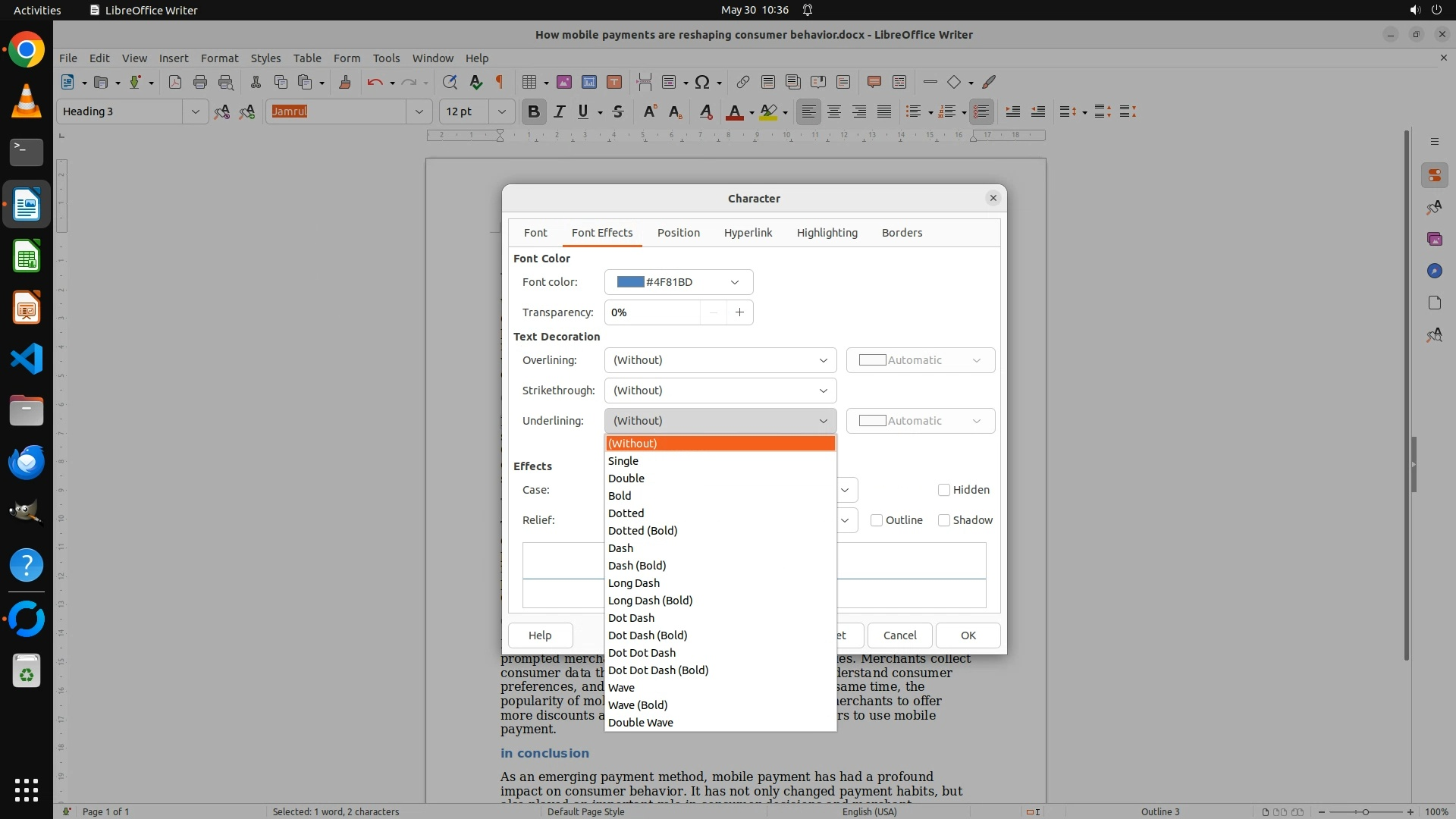Click the Insert Special Character omega icon

(x=702, y=82)
